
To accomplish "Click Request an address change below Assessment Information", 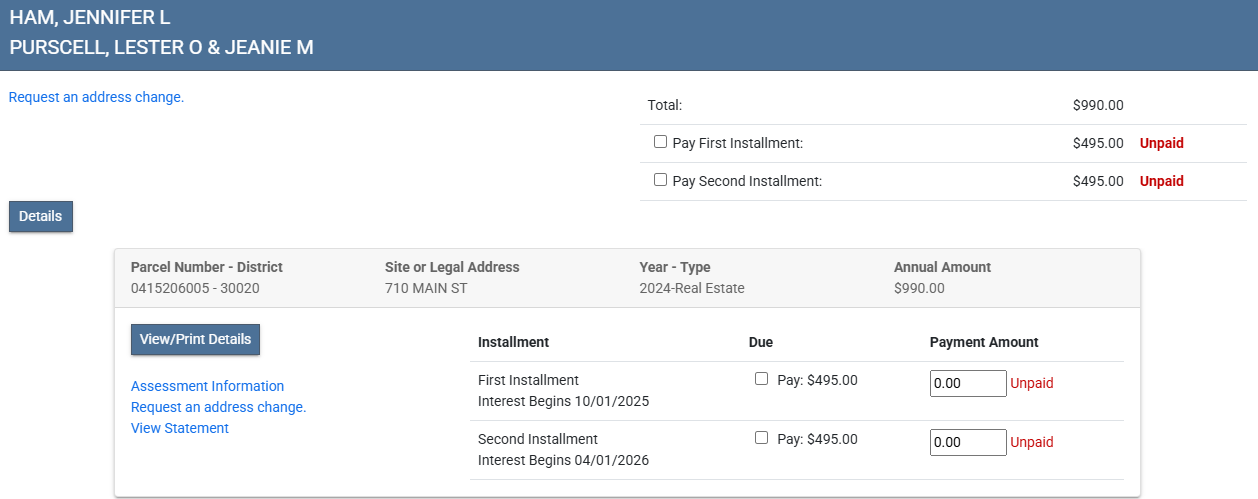I will tap(218, 407).
